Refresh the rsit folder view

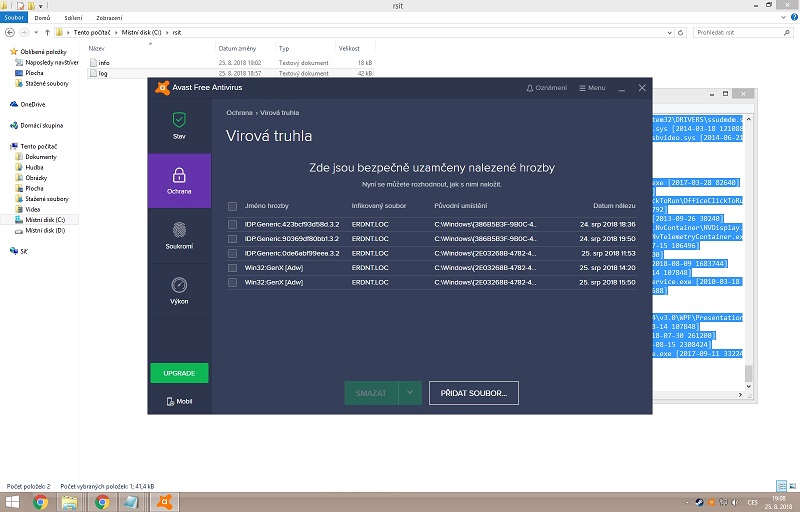(680, 33)
